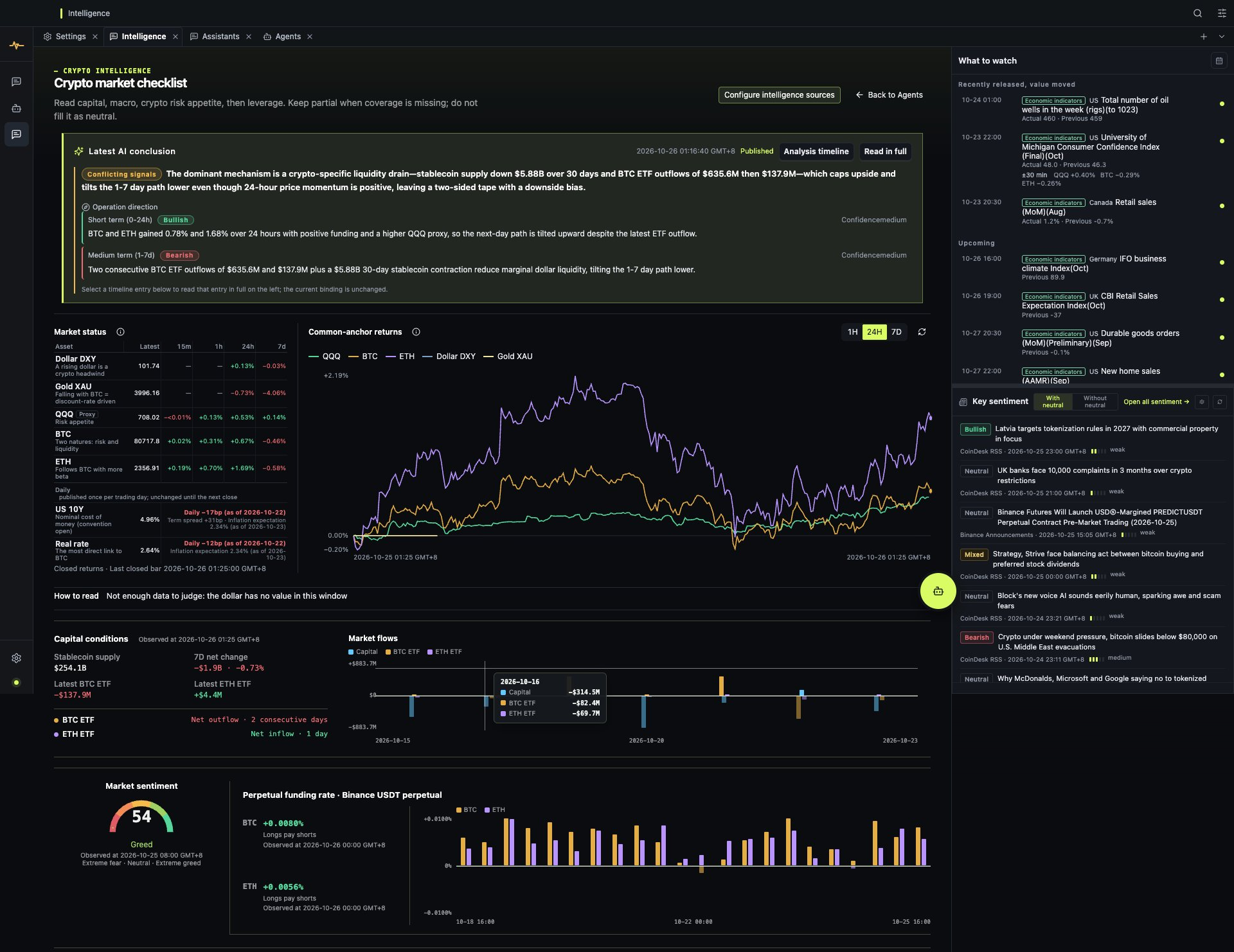The image size is (1234, 952).
Task: Click the yellow floating robot assistant button
Action: click(x=938, y=591)
